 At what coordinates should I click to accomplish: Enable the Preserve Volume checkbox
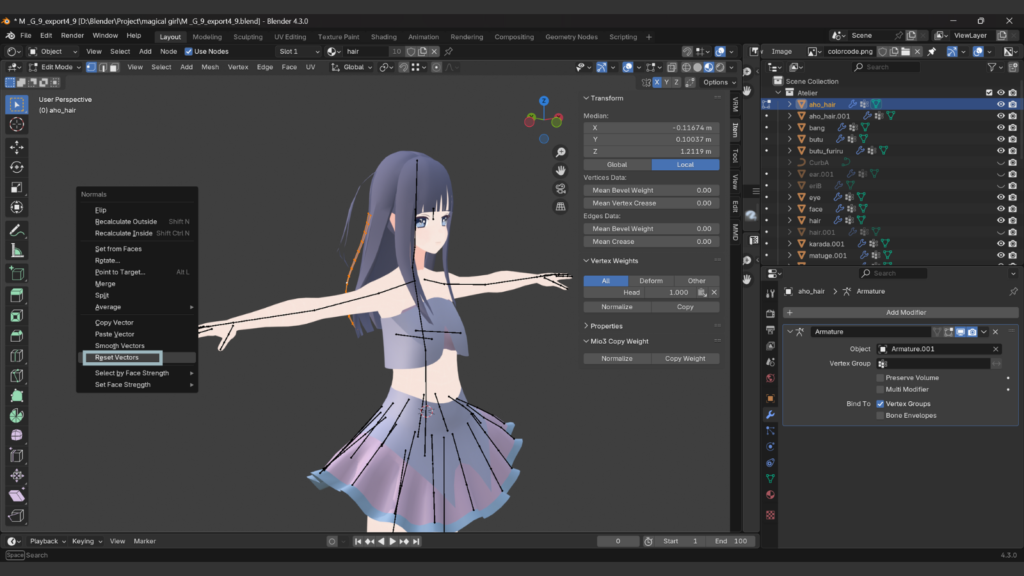click(x=880, y=378)
